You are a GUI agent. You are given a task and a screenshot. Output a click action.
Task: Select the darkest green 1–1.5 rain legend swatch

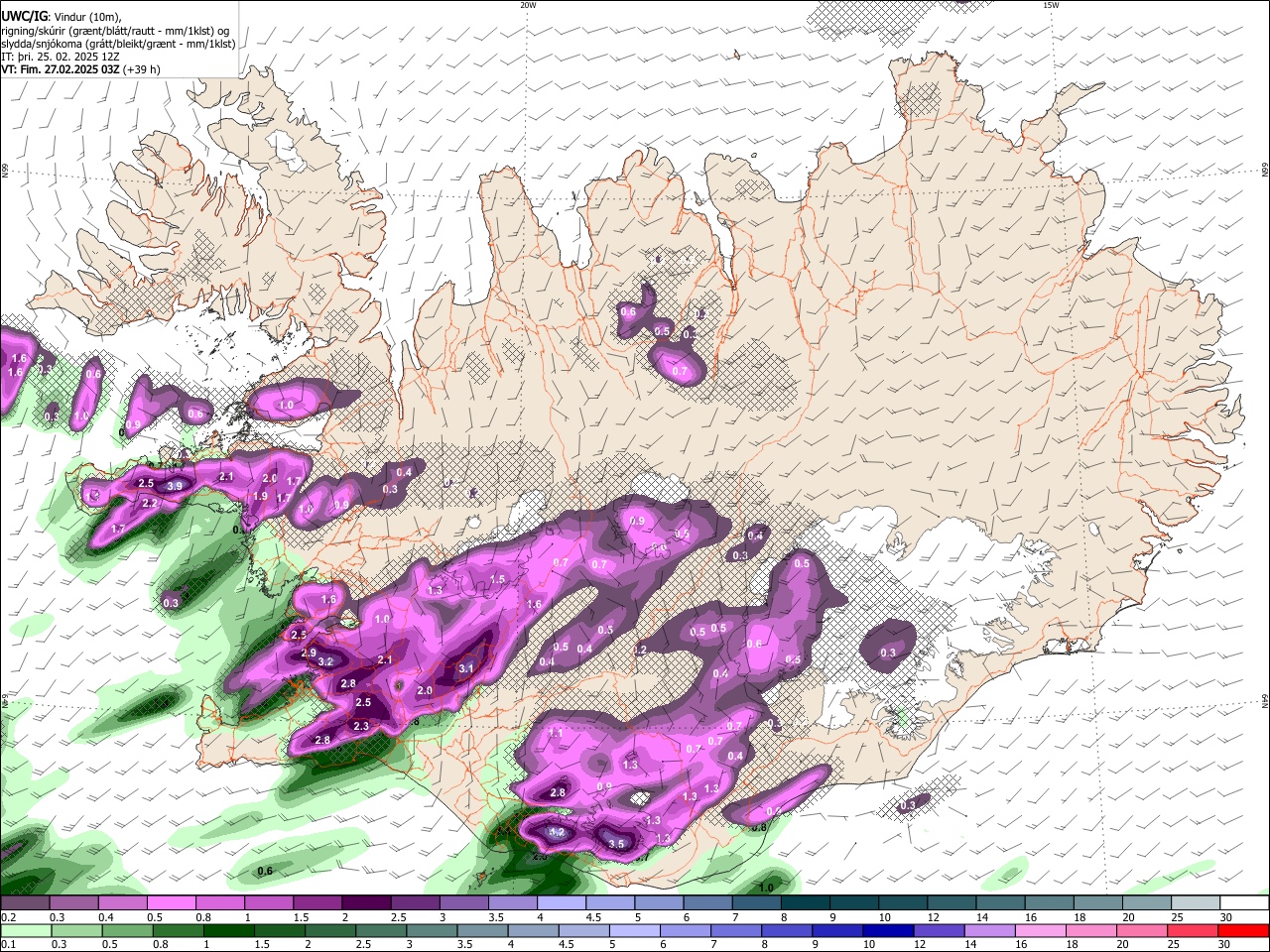(x=227, y=930)
